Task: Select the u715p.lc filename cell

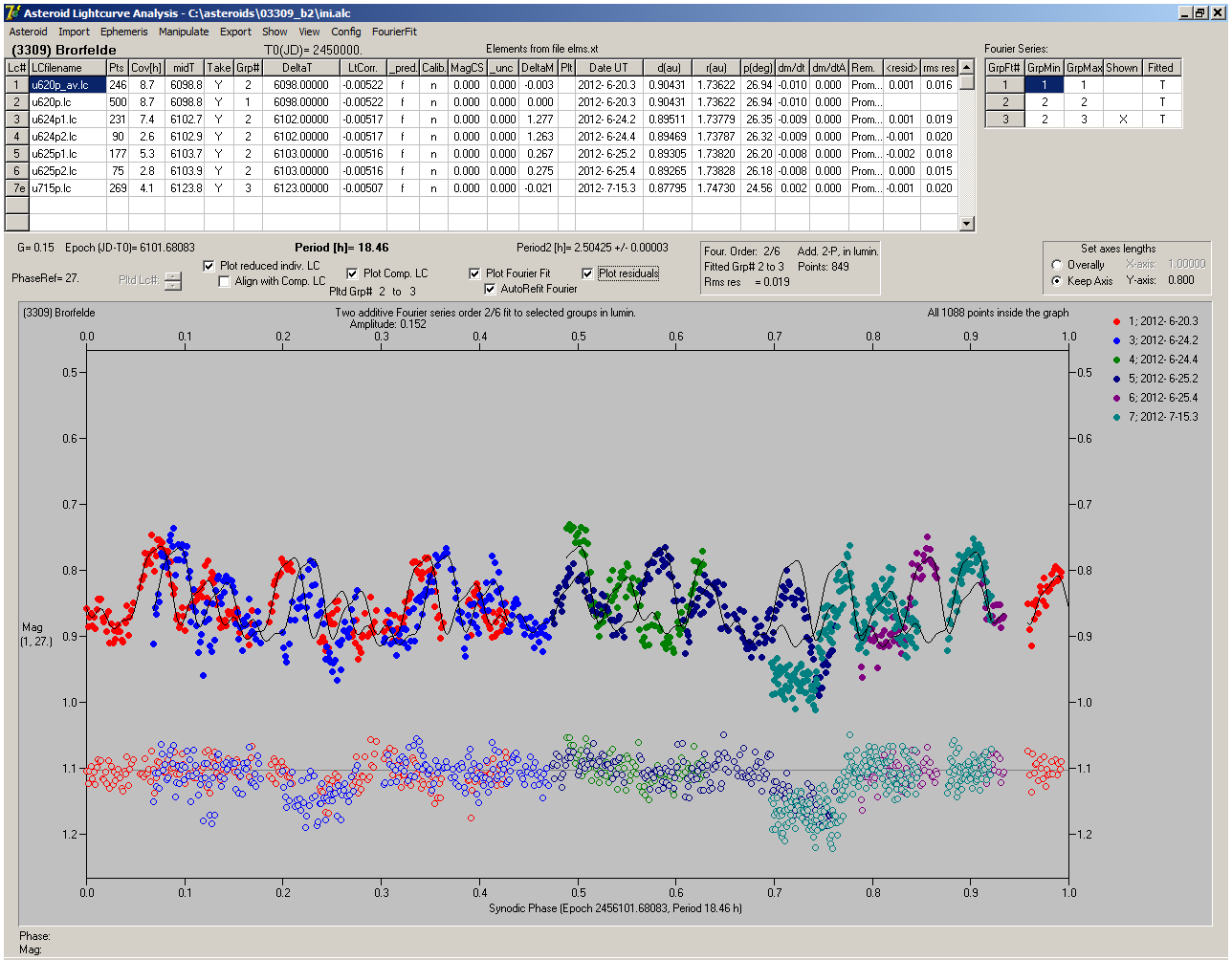Action: point(67,188)
